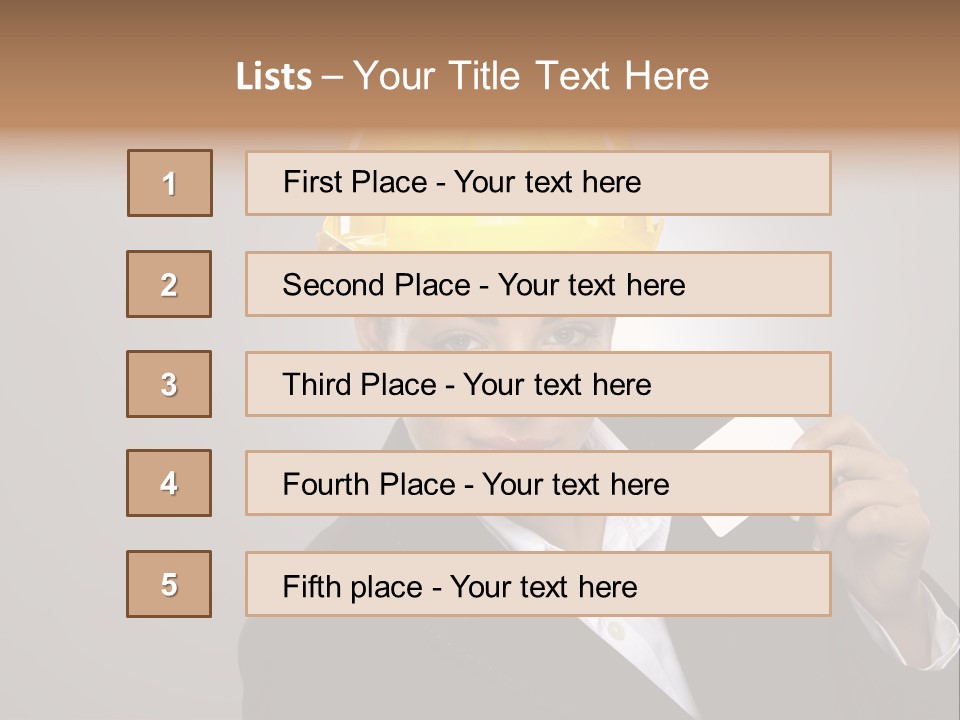Click the number 1 box
This screenshot has height=720, width=960.
point(169,183)
